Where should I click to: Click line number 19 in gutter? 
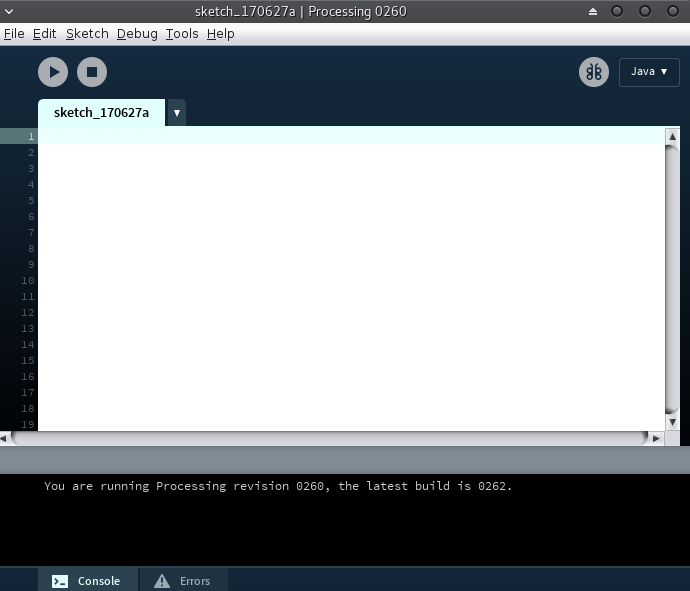click(28, 424)
